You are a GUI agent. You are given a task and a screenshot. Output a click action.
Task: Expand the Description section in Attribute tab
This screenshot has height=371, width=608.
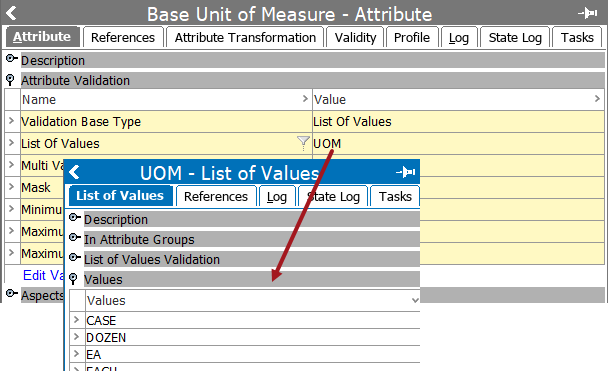coord(12,59)
